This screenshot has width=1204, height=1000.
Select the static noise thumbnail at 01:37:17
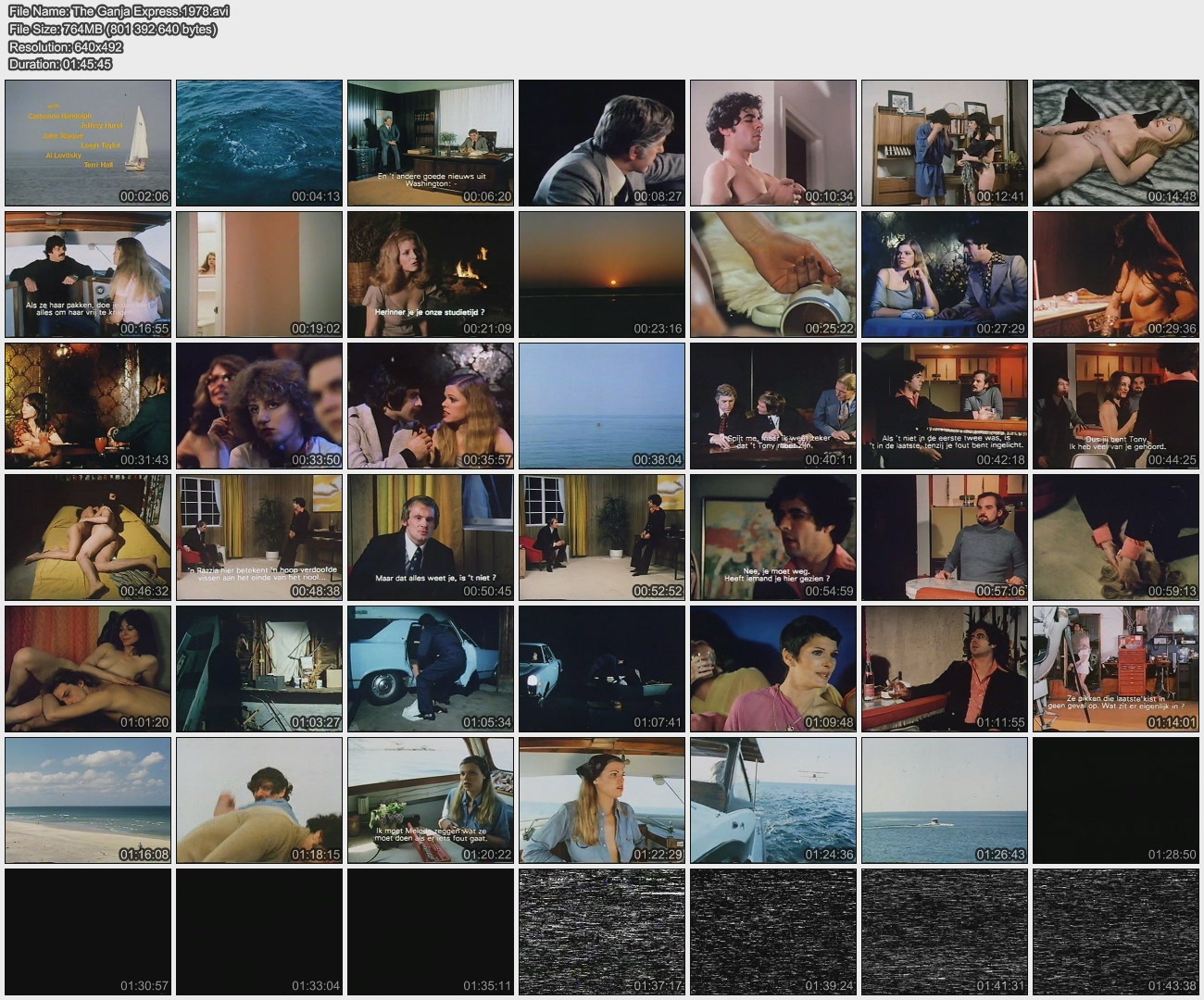click(602, 931)
